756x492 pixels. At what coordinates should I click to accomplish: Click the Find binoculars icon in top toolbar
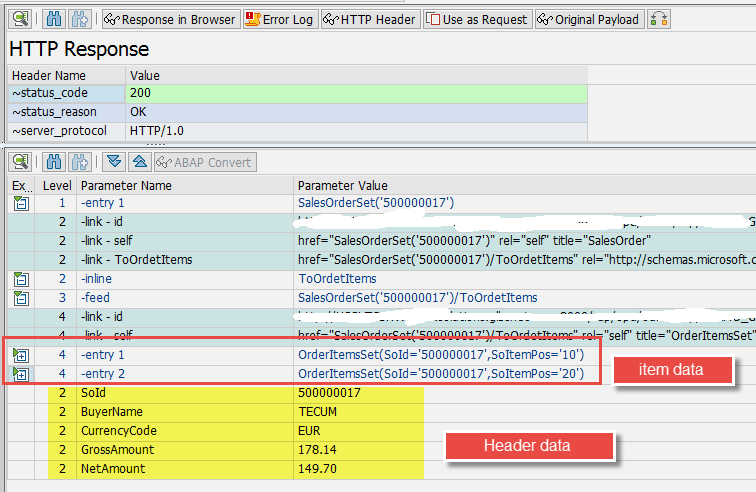(55, 19)
